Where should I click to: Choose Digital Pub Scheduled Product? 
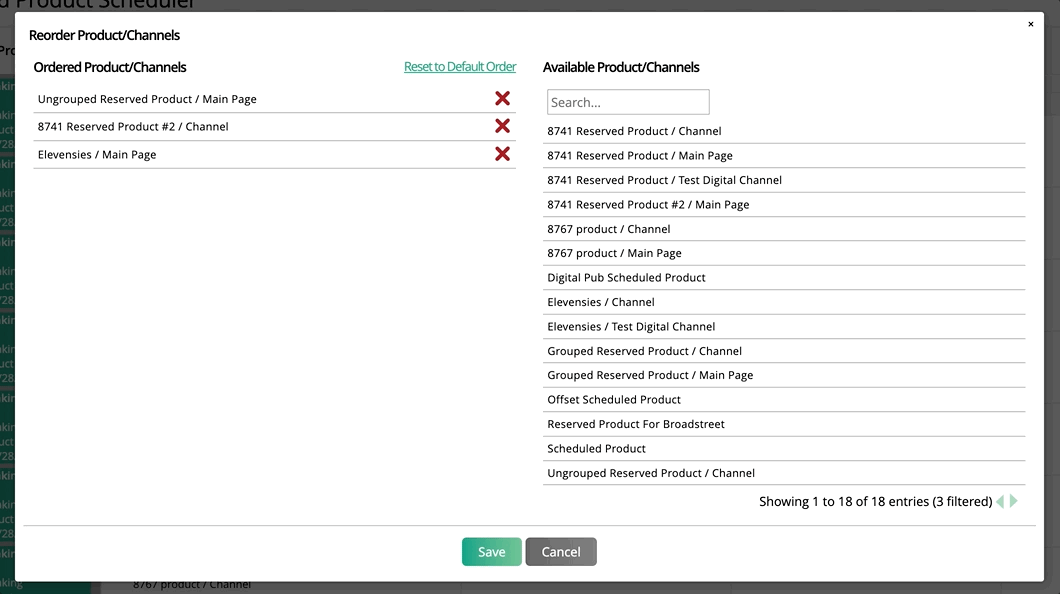[x=626, y=277]
